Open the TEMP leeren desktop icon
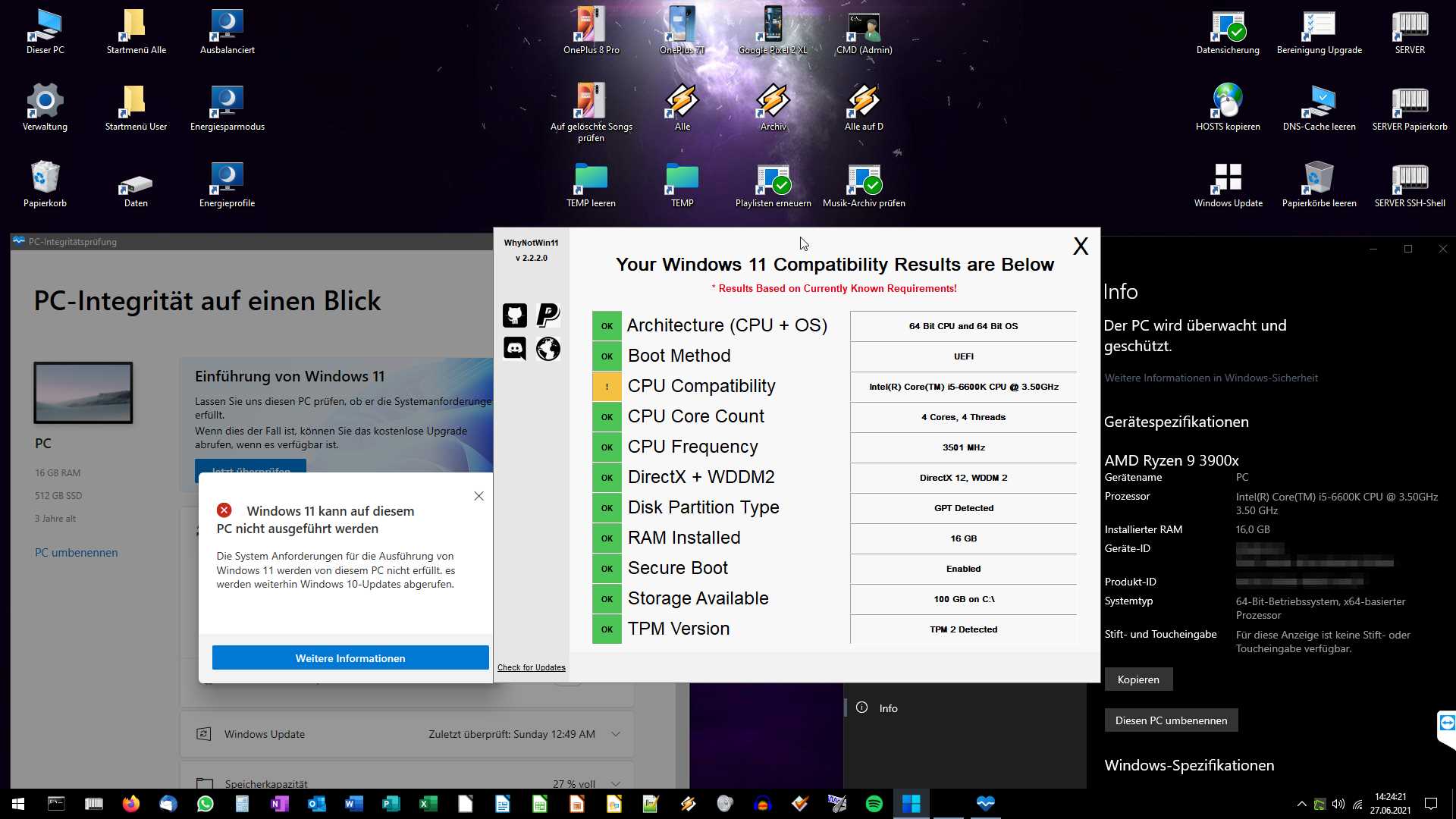Viewport: 1456px width, 819px height. [x=591, y=184]
